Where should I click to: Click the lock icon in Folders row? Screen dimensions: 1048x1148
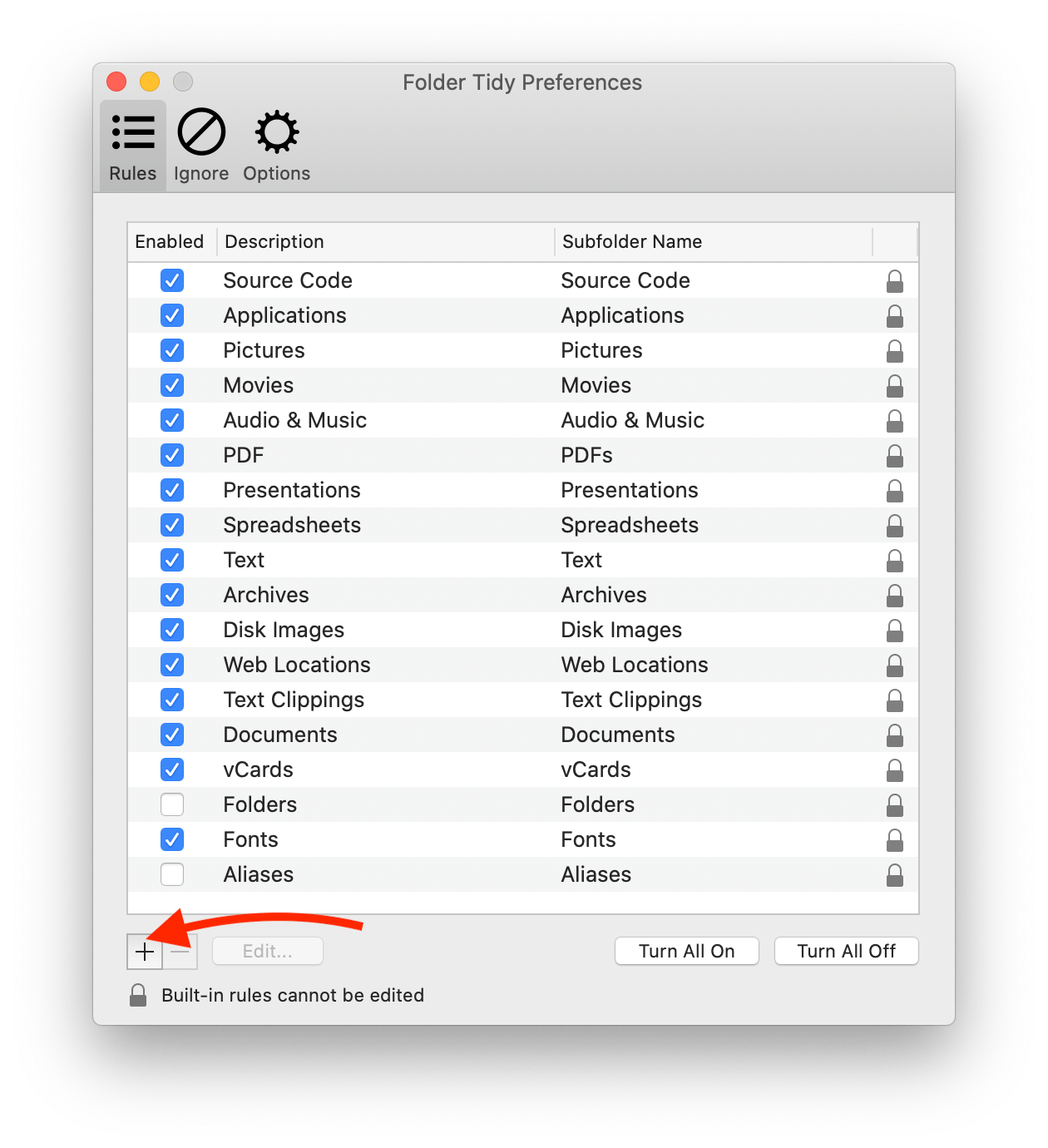(x=895, y=805)
